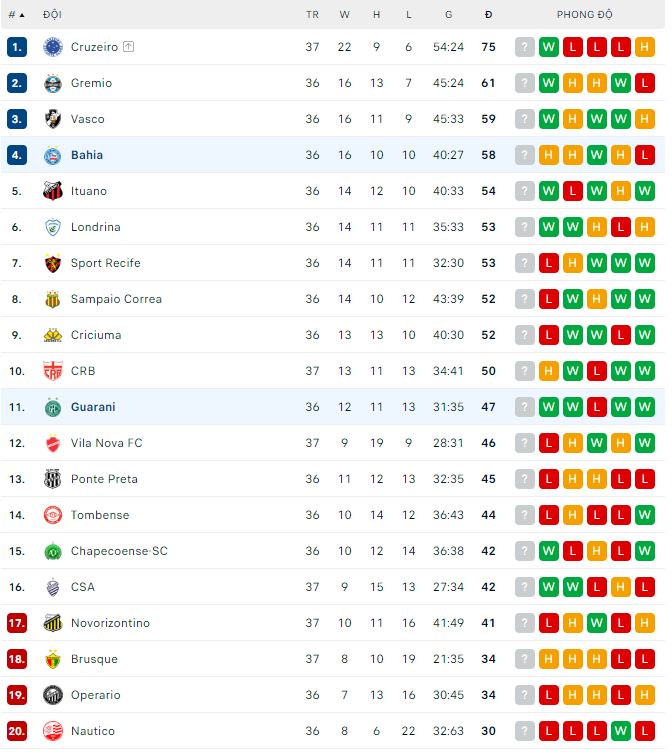Click Cruzeiro's green W form badge
672x753 pixels.
(549, 47)
